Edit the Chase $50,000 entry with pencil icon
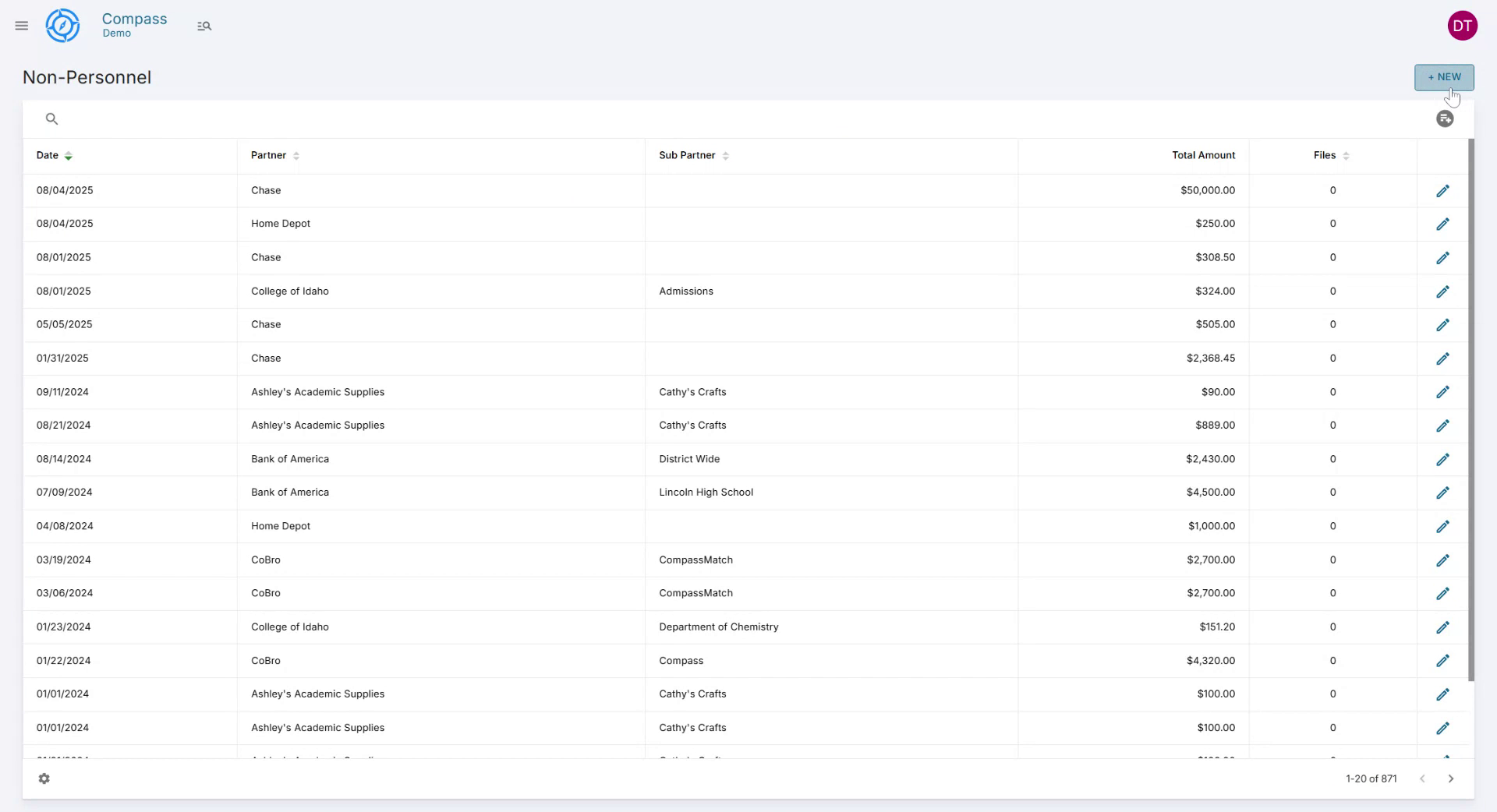The height and width of the screenshot is (812, 1497). [x=1443, y=190]
